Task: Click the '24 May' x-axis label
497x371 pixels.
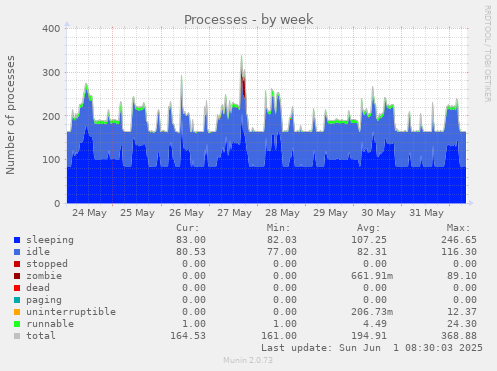Action: tap(89, 213)
